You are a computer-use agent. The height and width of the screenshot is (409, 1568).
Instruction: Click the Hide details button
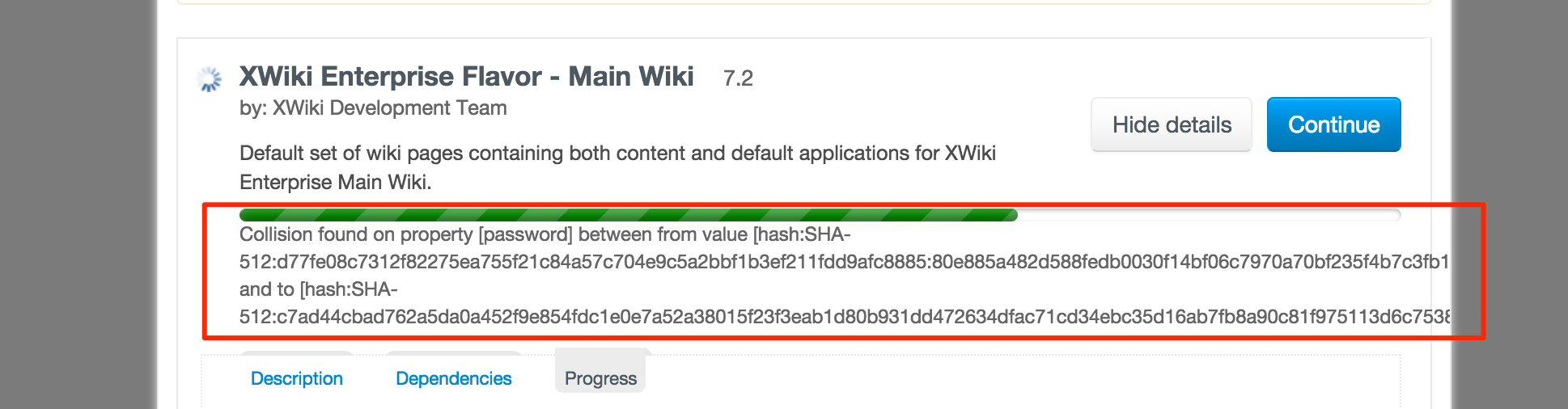(x=1171, y=124)
